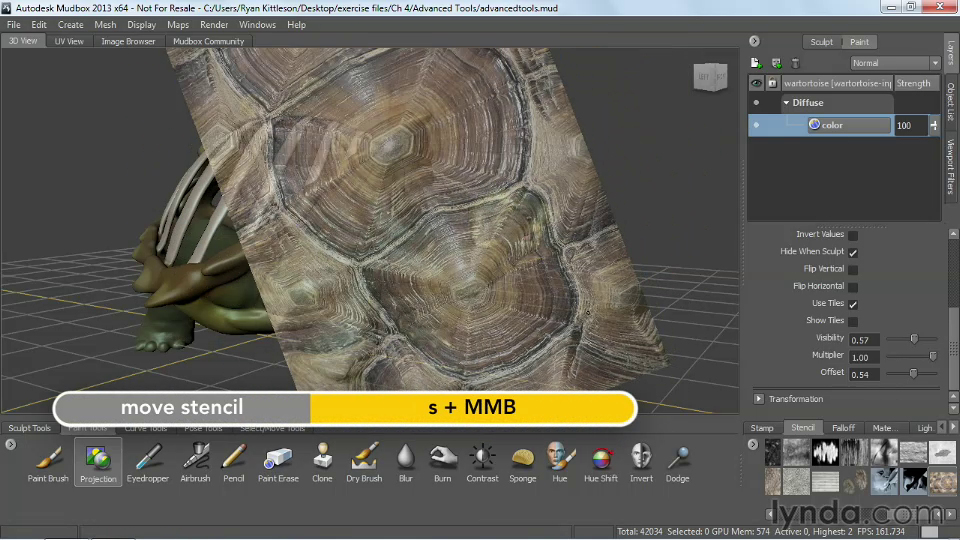960x540 pixels.
Task: Expand the Transformation section
Action: tap(759, 399)
